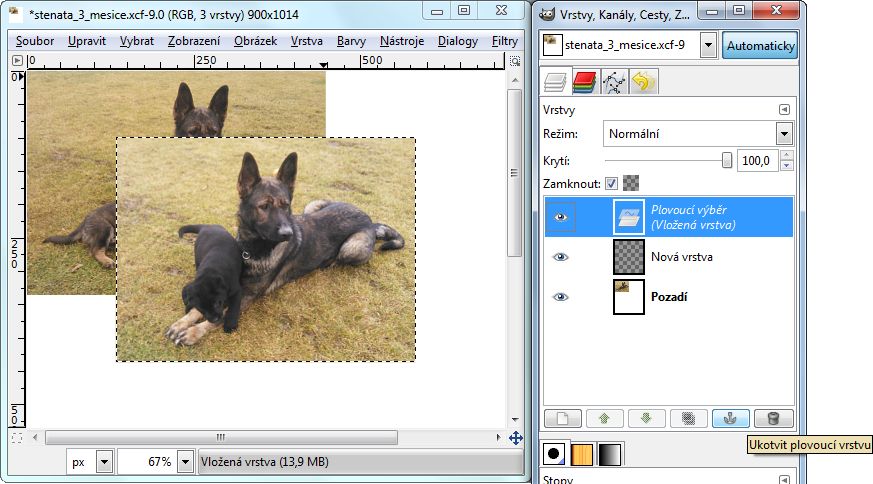Switch to the Channels tab icon
Screen dimensions: 873x484
coord(585,83)
